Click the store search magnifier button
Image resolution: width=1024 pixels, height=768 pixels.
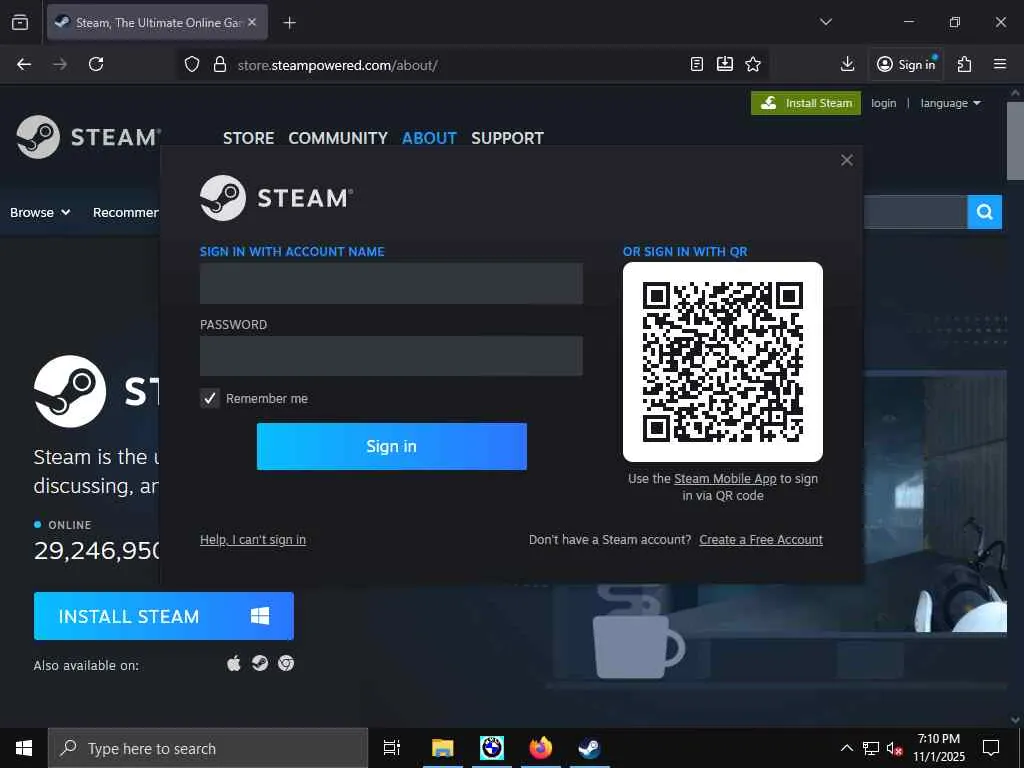click(x=984, y=212)
